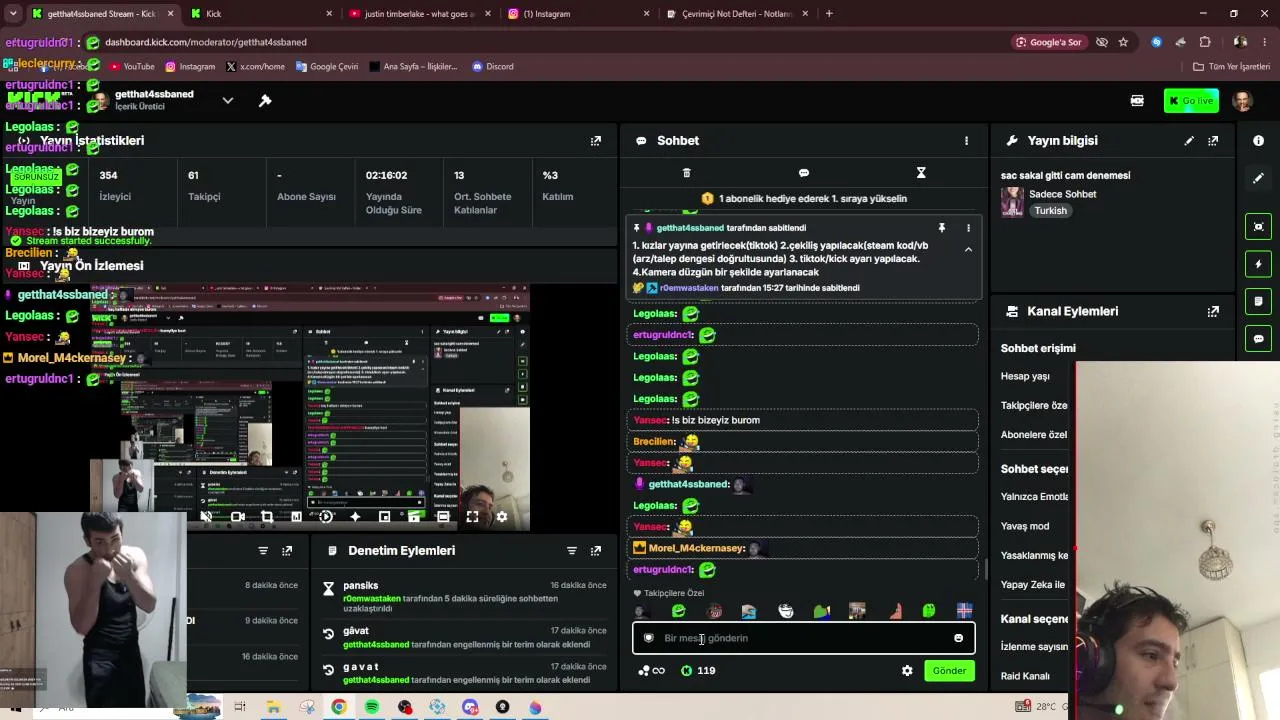Select the green smiling emote in emote row
Viewport: 1280px width, 720px height.
[679, 611]
